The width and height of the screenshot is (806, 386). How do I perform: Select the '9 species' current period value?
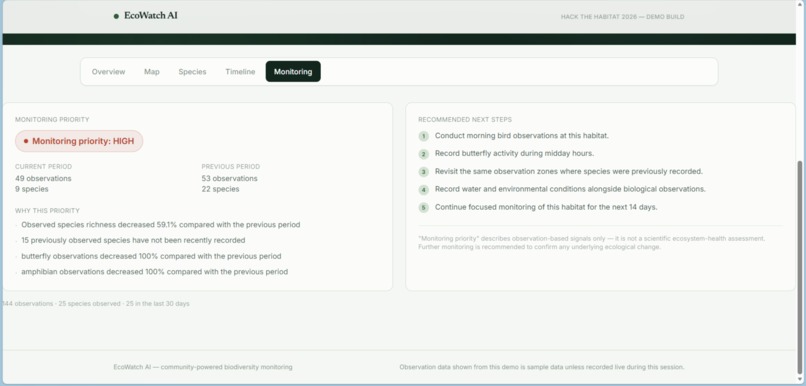32,189
